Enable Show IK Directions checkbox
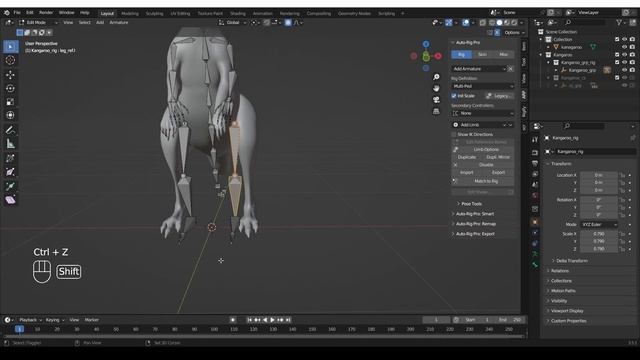The width and height of the screenshot is (640, 360). point(454,134)
